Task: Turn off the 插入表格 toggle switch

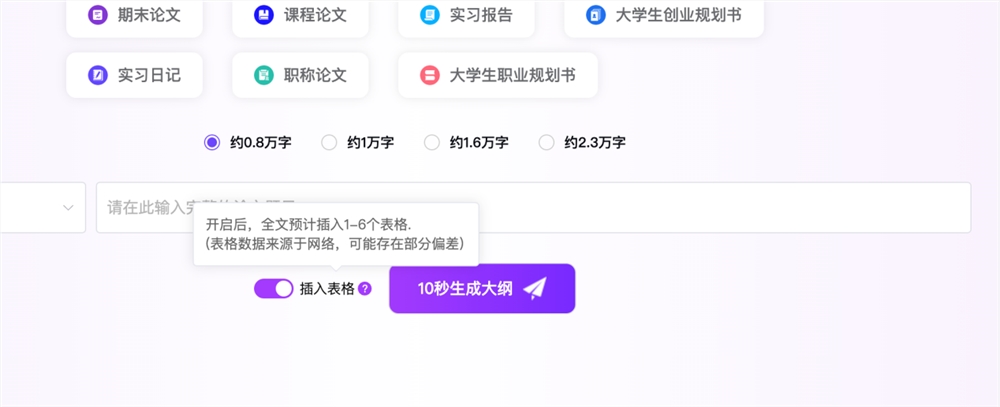Action: tap(274, 289)
